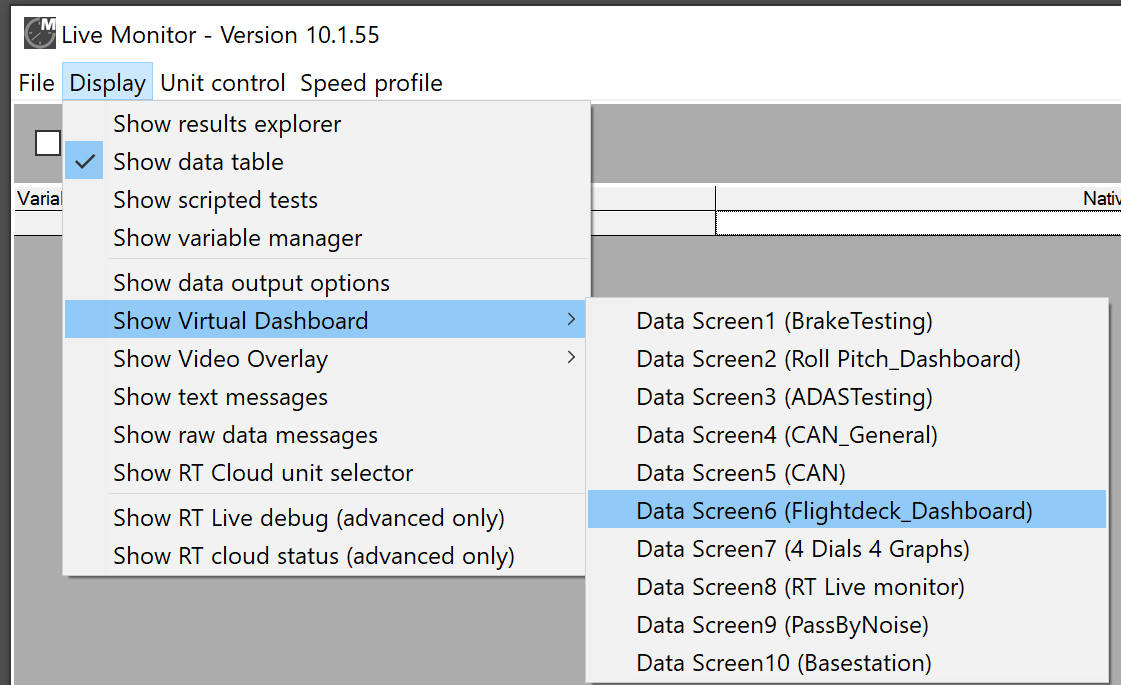Open the Speed profile menu
Screen dimensions: 1121x685
371,83
